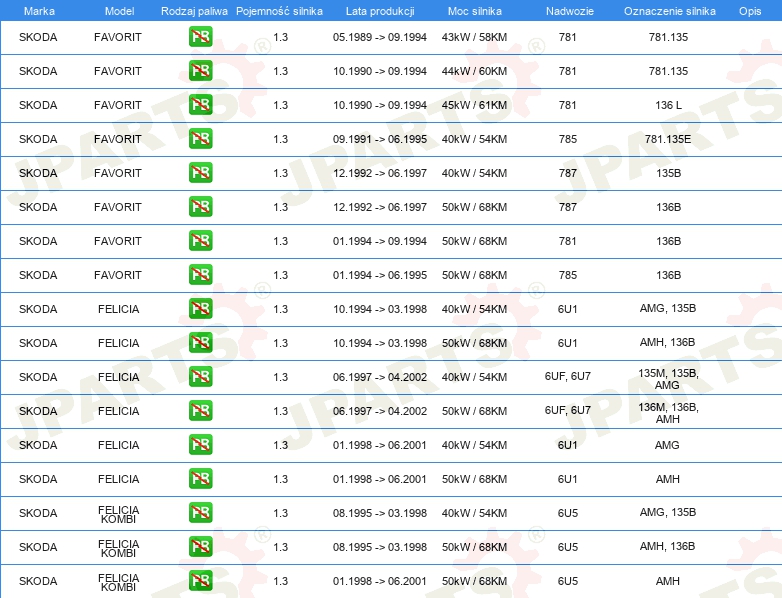Click fuel icon in Favorit 787 body 136B row
This screenshot has width=782, height=598.
pos(200,206)
